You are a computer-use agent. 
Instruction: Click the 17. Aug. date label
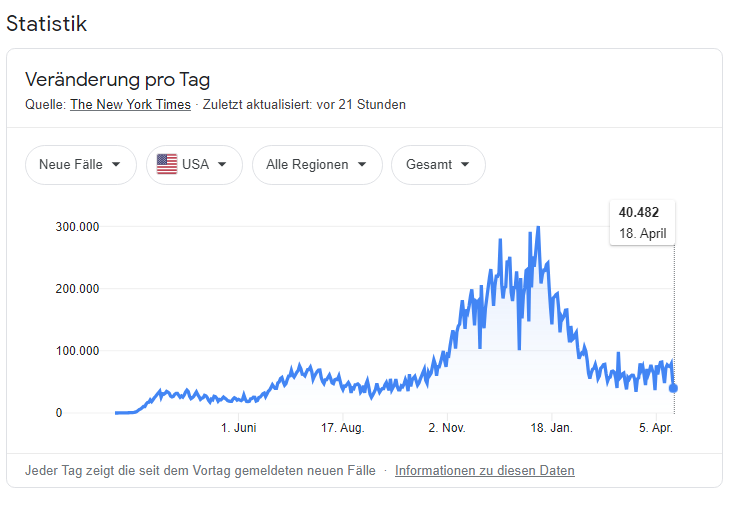tap(342, 428)
